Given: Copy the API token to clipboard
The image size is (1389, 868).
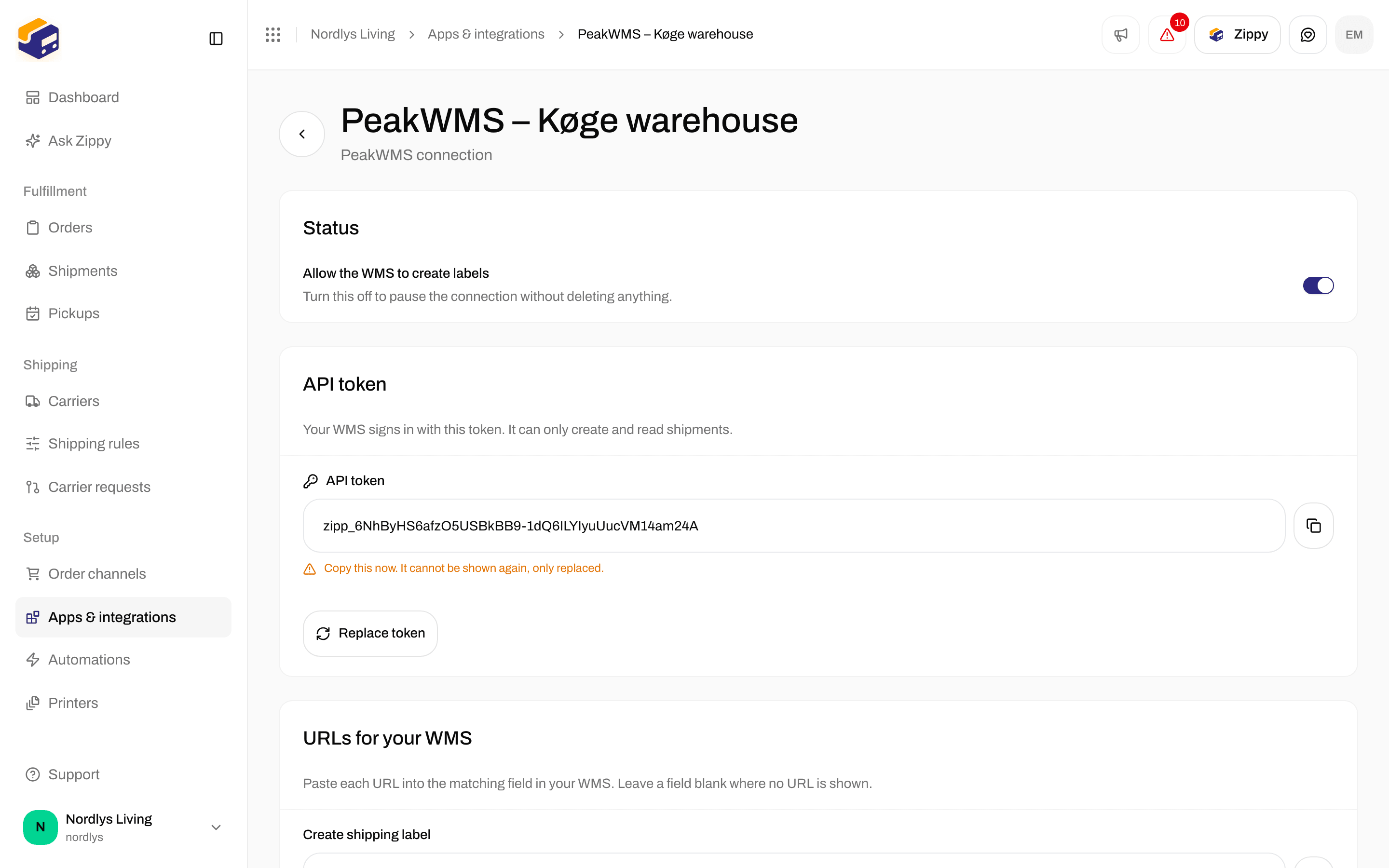Looking at the screenshot, I should [x=1313, y=525].
